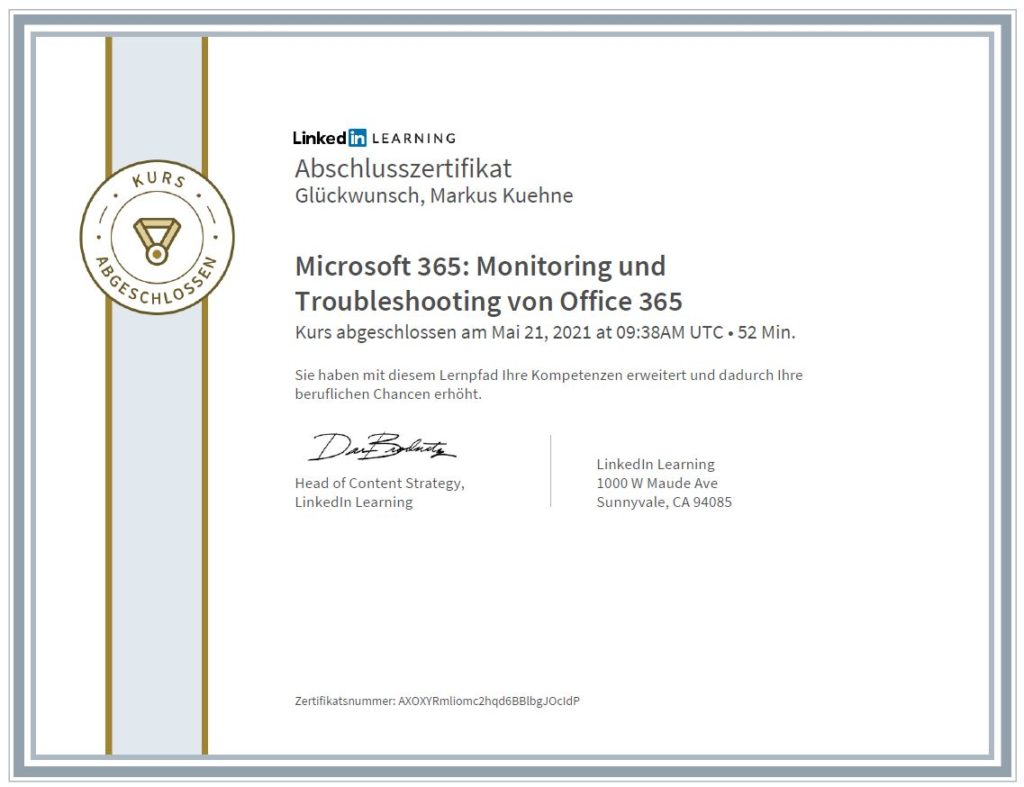Click 'Sunnyvale, CA 94085' text
1024x787 pixels.
click(x=664, y=502)
